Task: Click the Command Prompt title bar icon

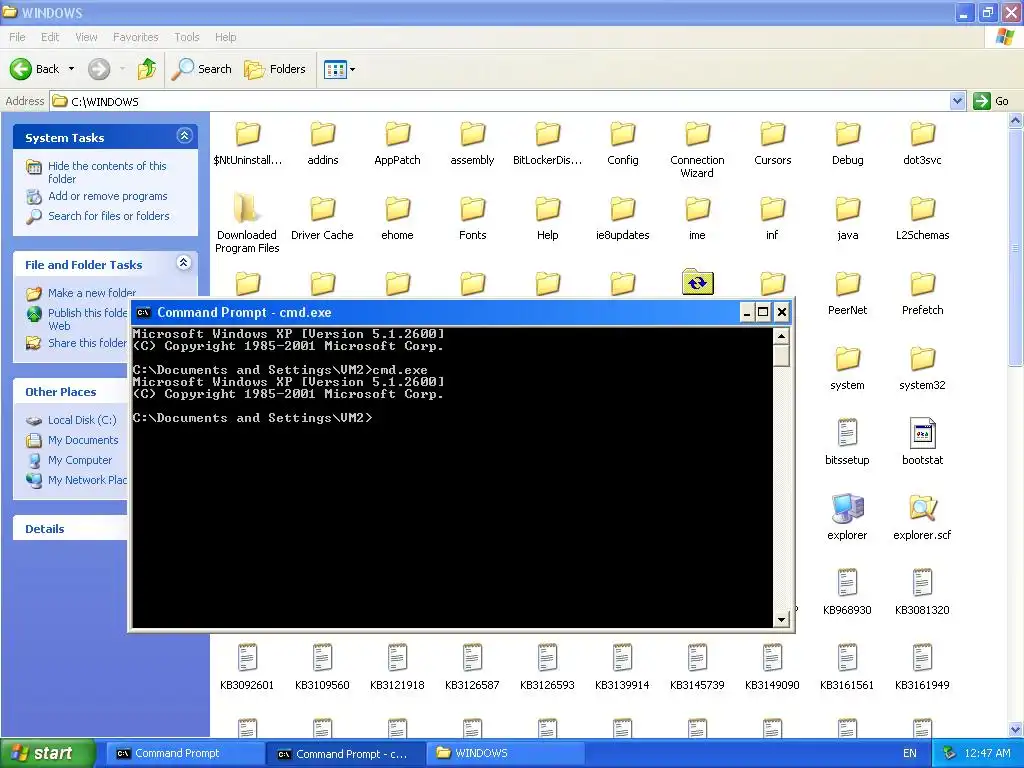Action: tap(143, 312)
